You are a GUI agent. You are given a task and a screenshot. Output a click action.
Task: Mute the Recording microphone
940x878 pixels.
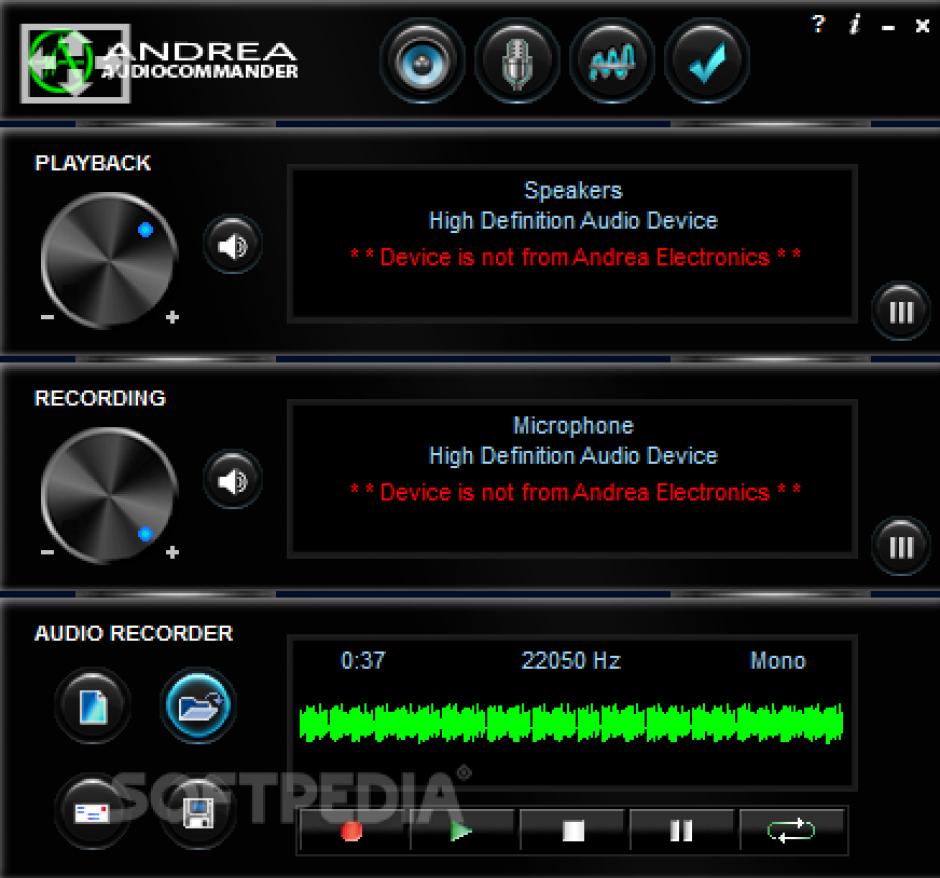(x=233, y=480)
